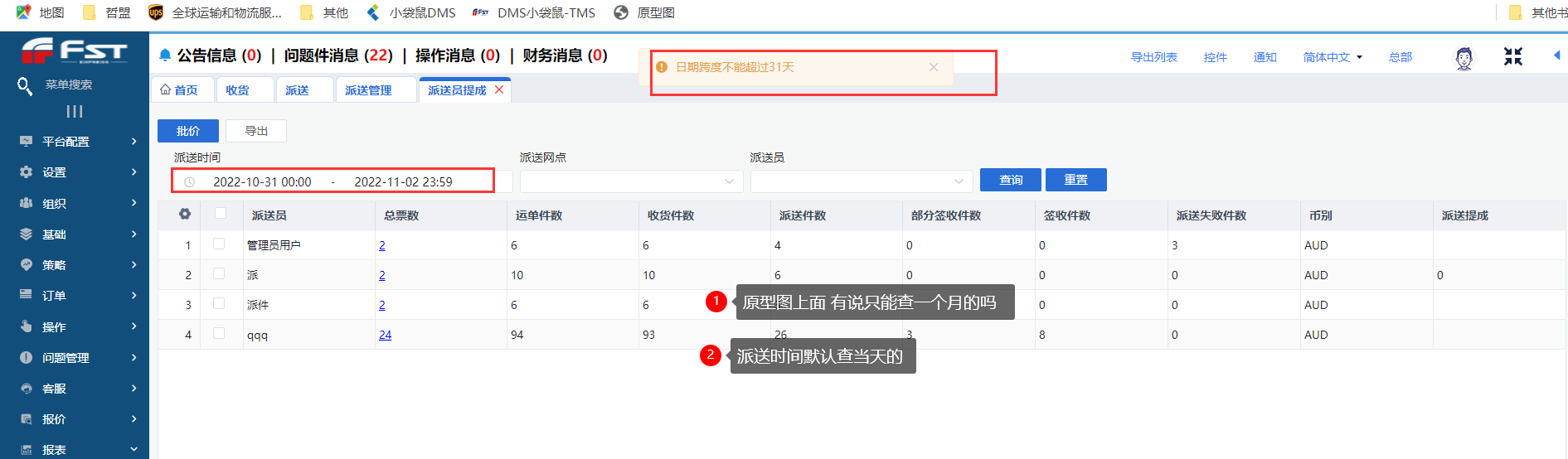Expand the 平台配置 menu
The width and height of the screenshot is (1568, 459).
[x=133, y=142]
